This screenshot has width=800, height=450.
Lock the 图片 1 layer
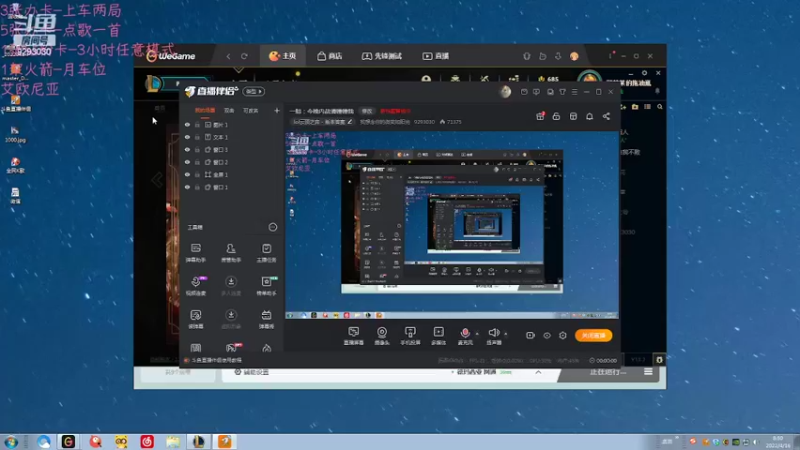tap(197, 124)
